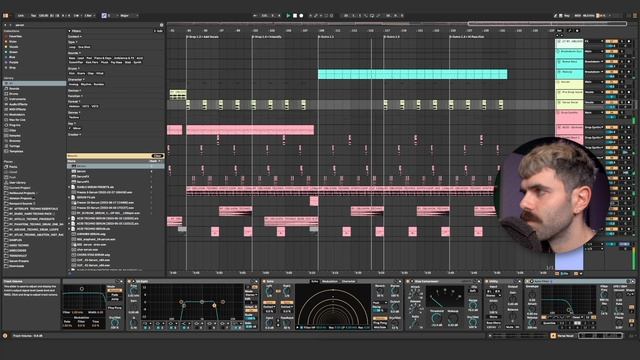640x360 pixels.
Task: Open the Templates library category
Action: (16, 151)
